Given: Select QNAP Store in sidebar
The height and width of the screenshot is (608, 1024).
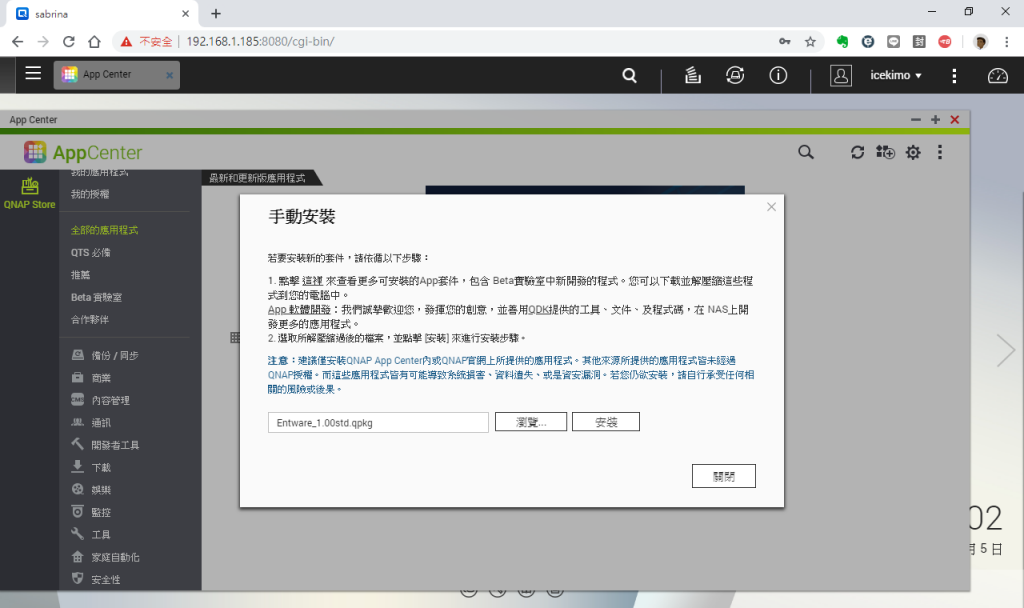Looking at the screenshot, I should 29,193.
